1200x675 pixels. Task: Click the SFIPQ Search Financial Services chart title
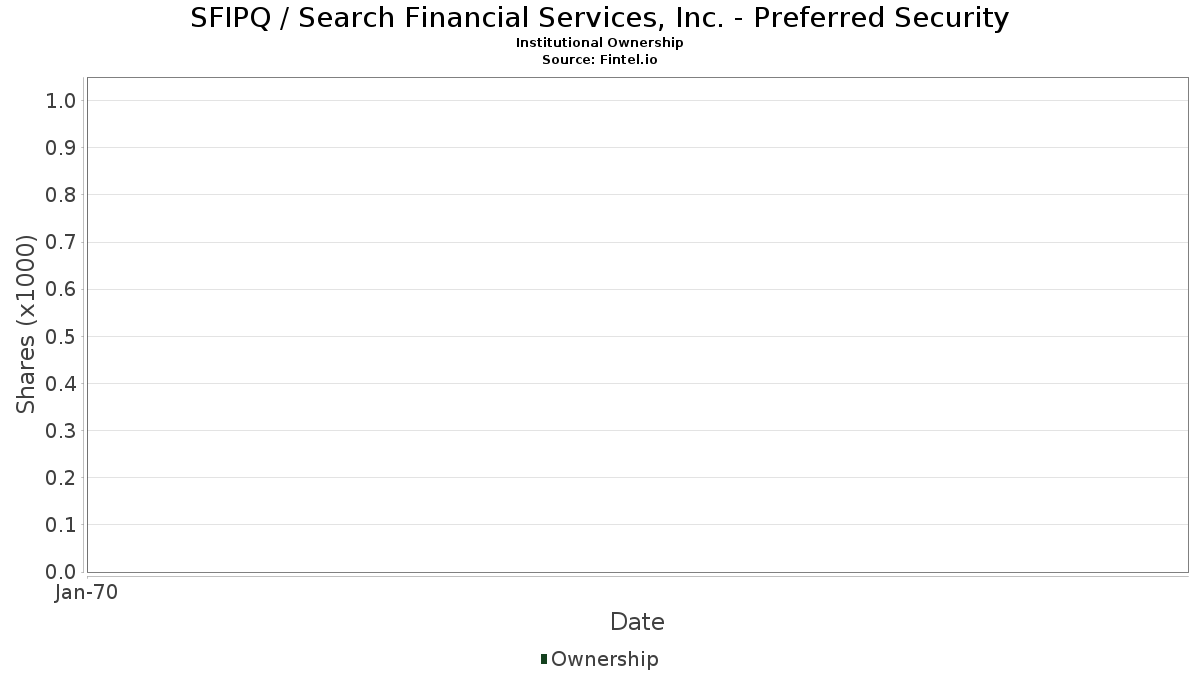[x=599, y=18]
